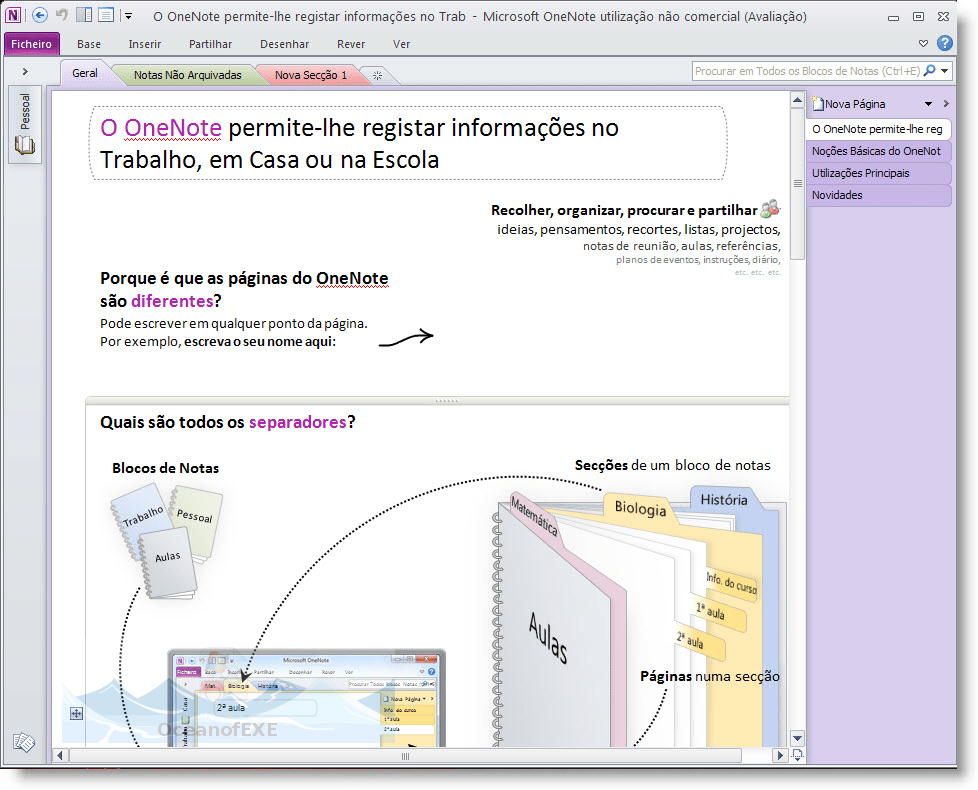Open the search scope dropdown arrow
The height and width of the screenshot is (790, 978).
click(x=945, y=71)
